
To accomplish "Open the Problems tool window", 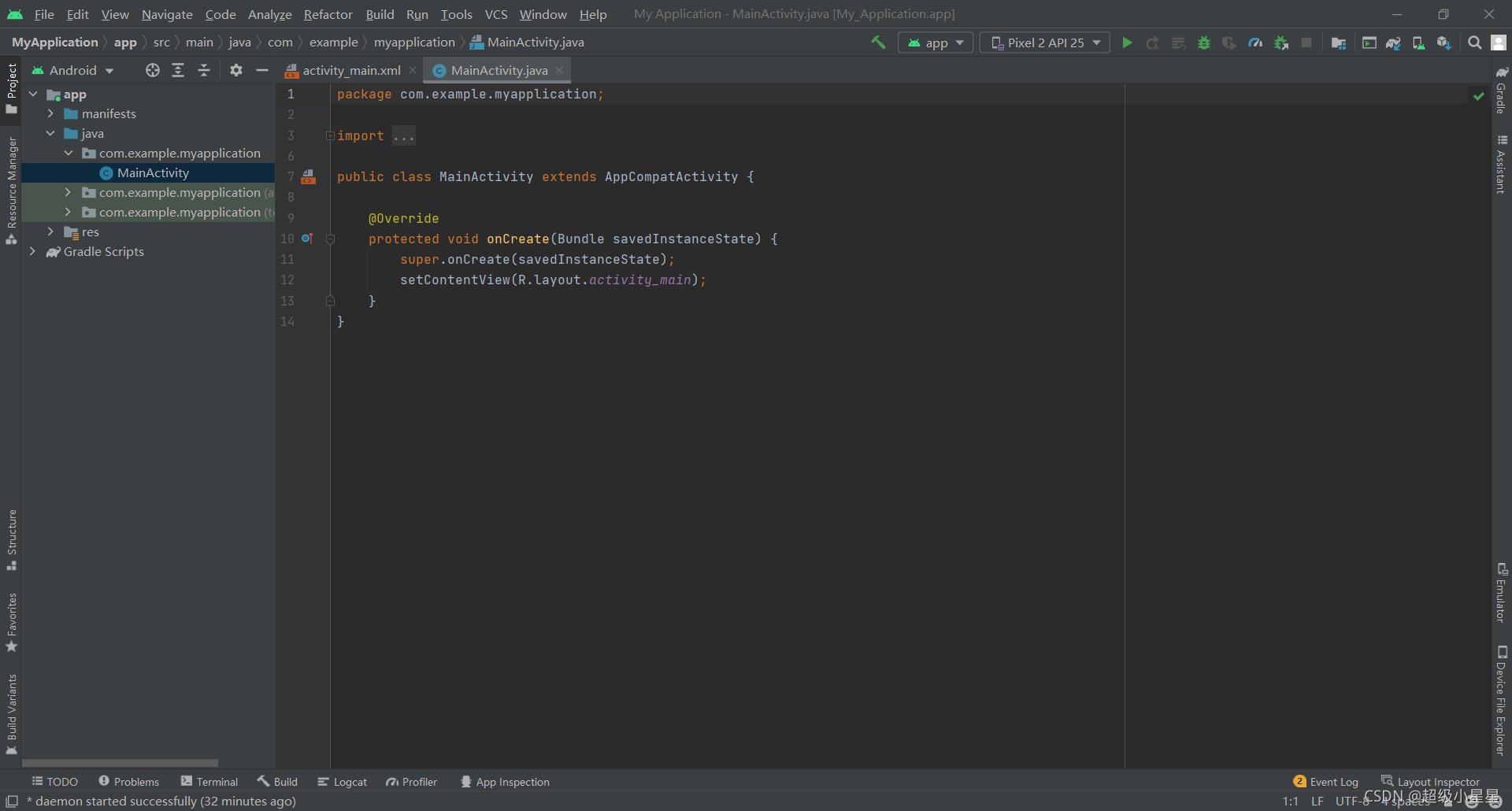I will coord(129,782).
